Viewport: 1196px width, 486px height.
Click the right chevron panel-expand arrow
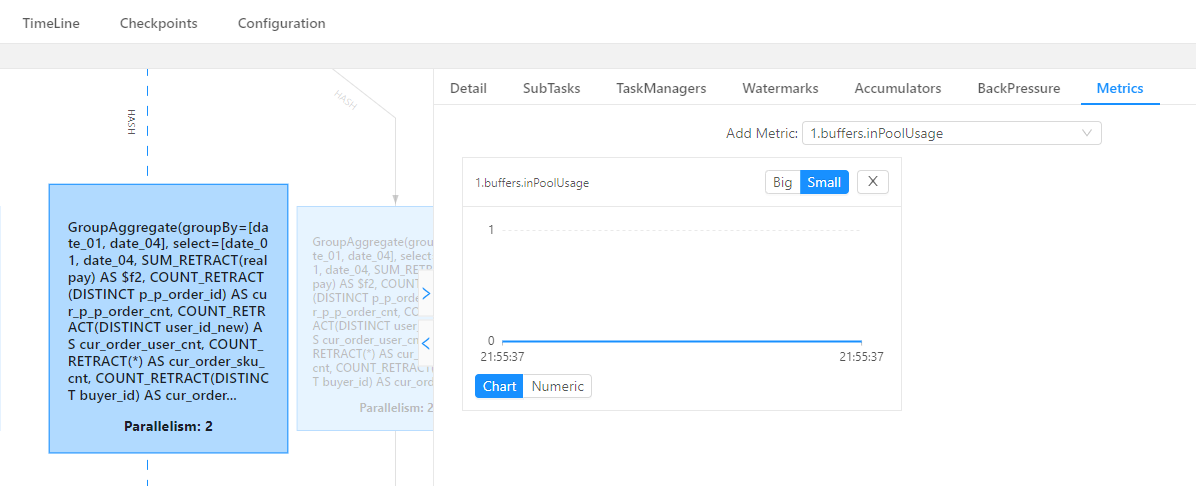tap(426, 294)
